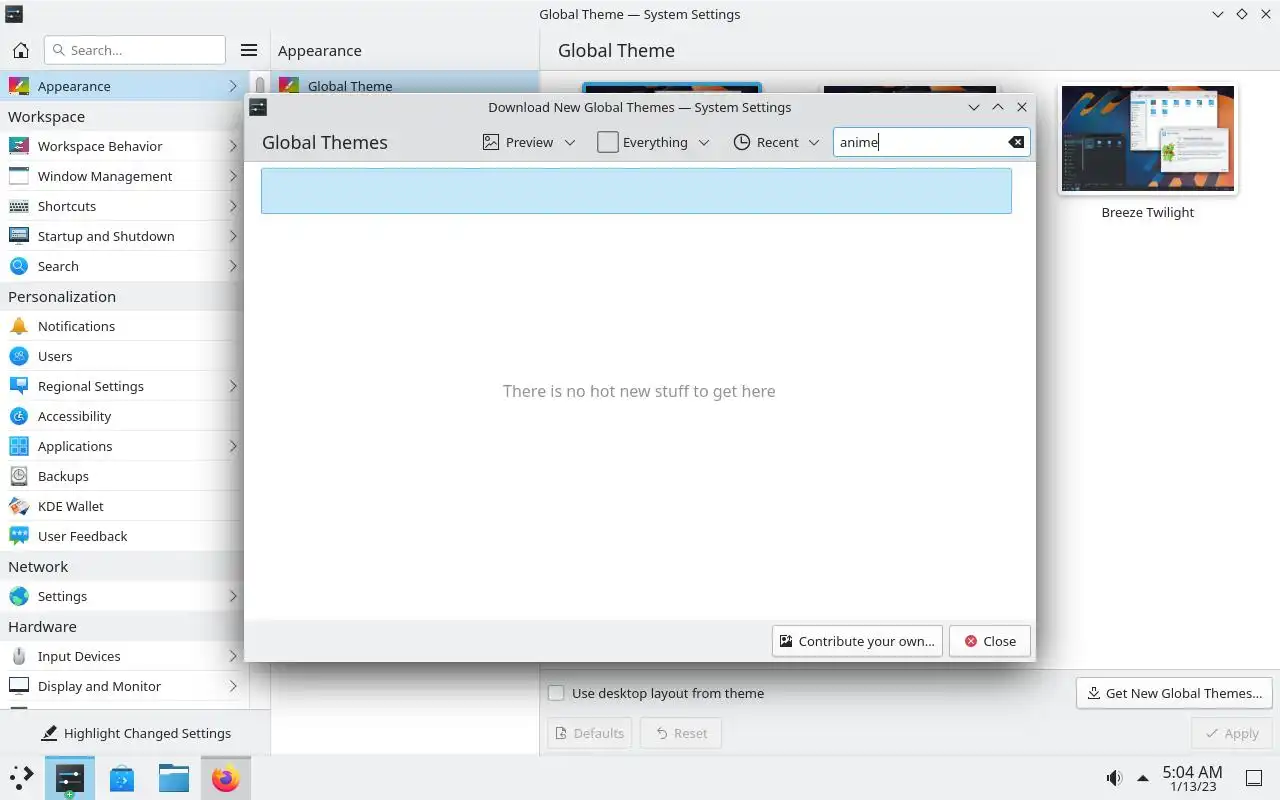
Task: Open the Recent sort order dropdown
Action: [x=776, y=142]
